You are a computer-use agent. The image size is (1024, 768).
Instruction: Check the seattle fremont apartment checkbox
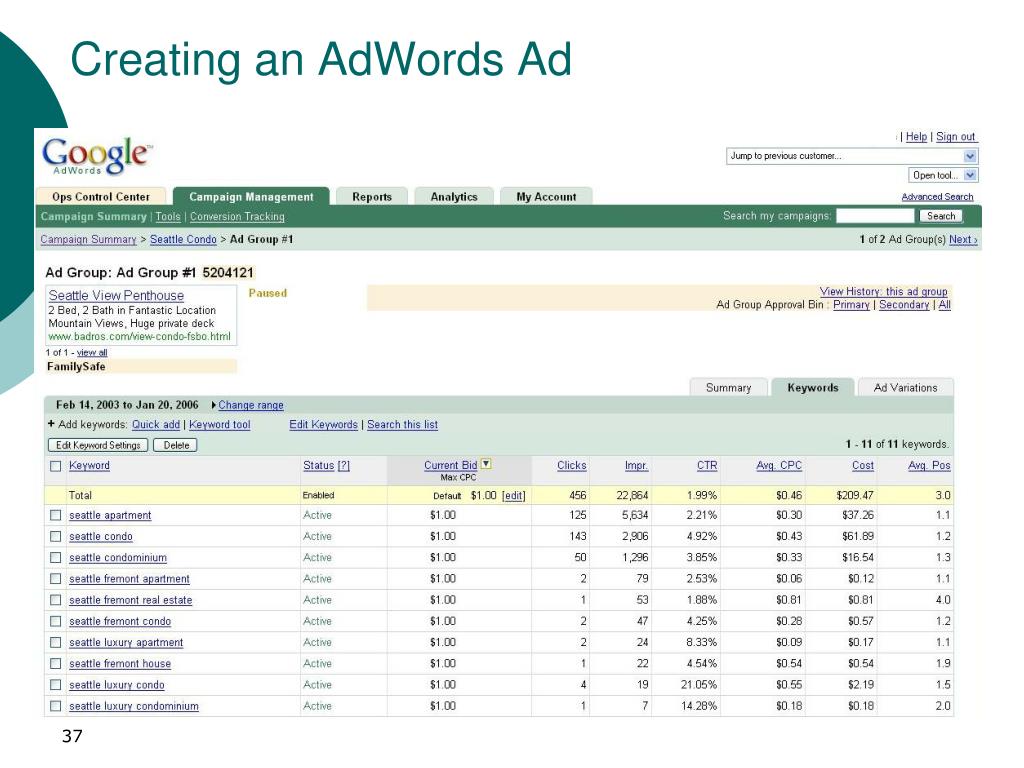56,579
